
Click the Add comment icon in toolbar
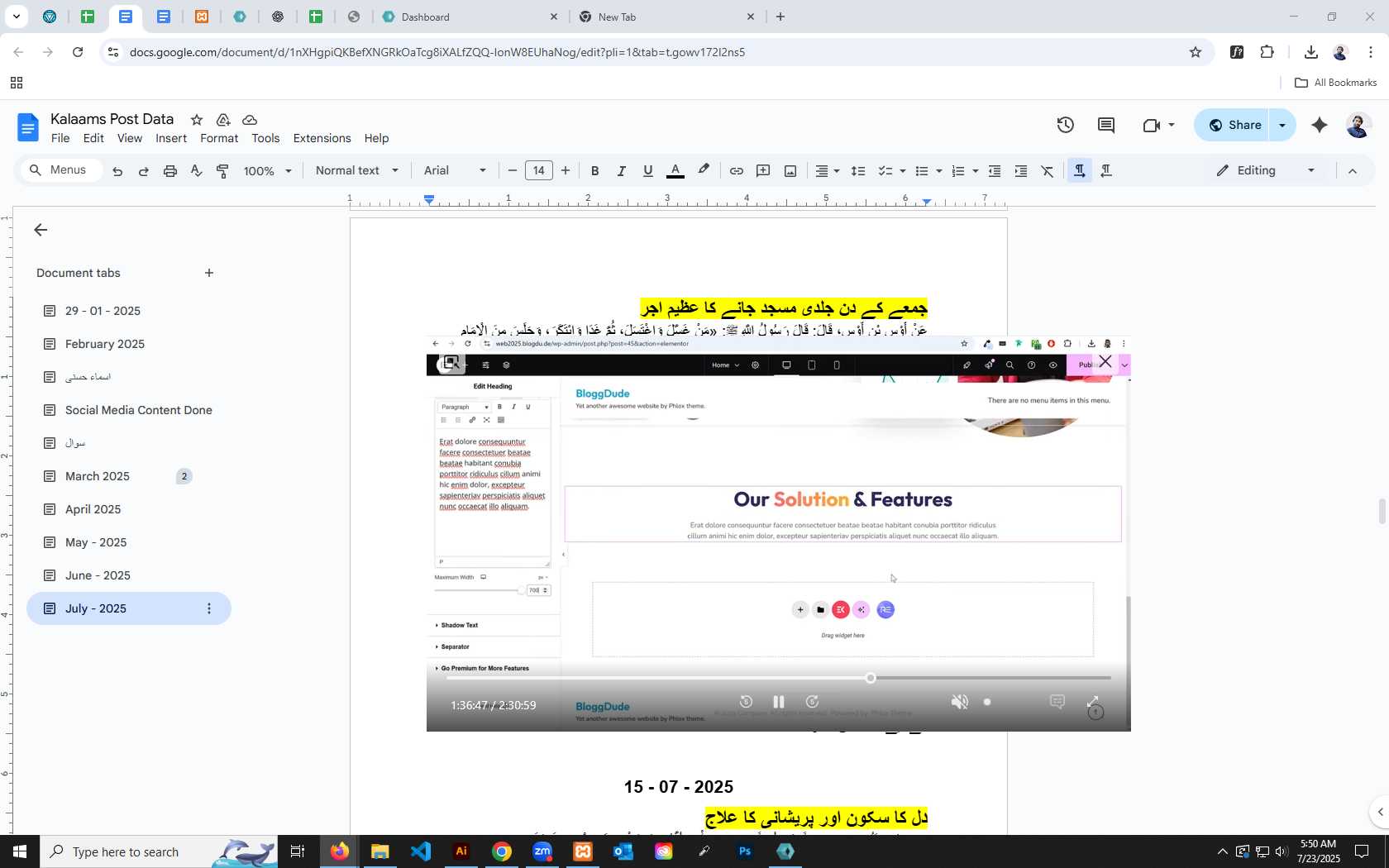click(x=764, y=171)
